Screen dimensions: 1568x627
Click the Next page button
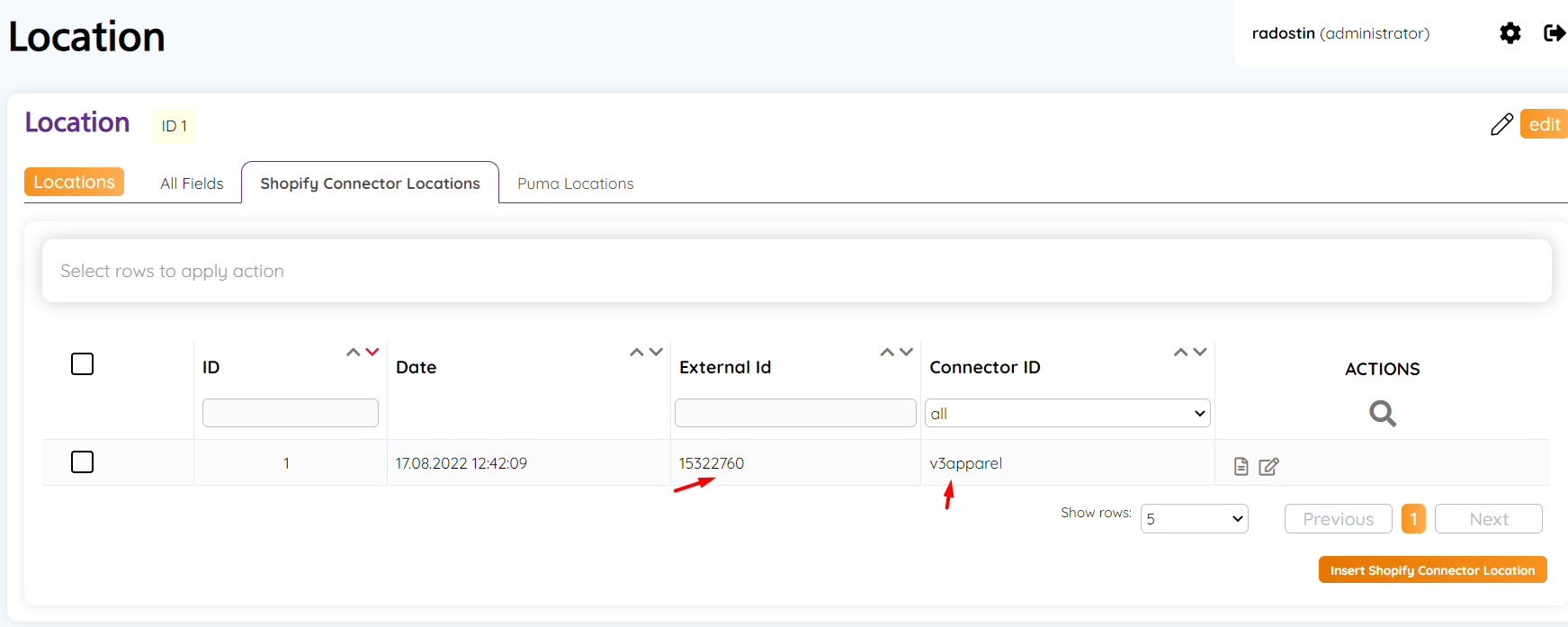1489,519
